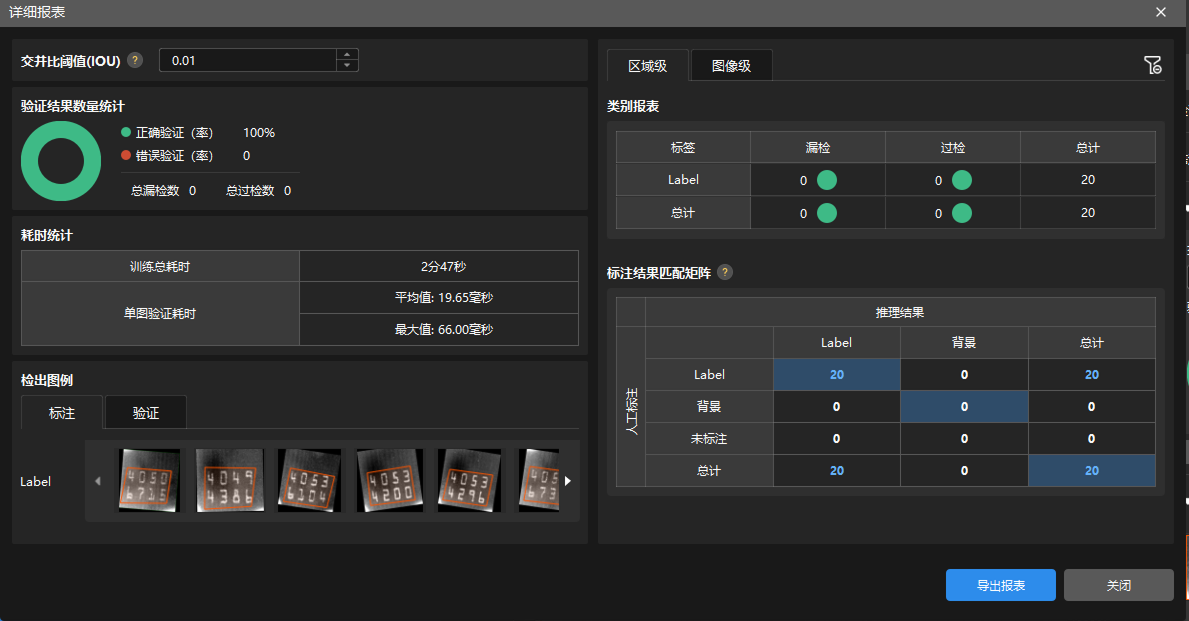
Task: Select the 验证 tab under 检出图例
Action: coord(146,412)
